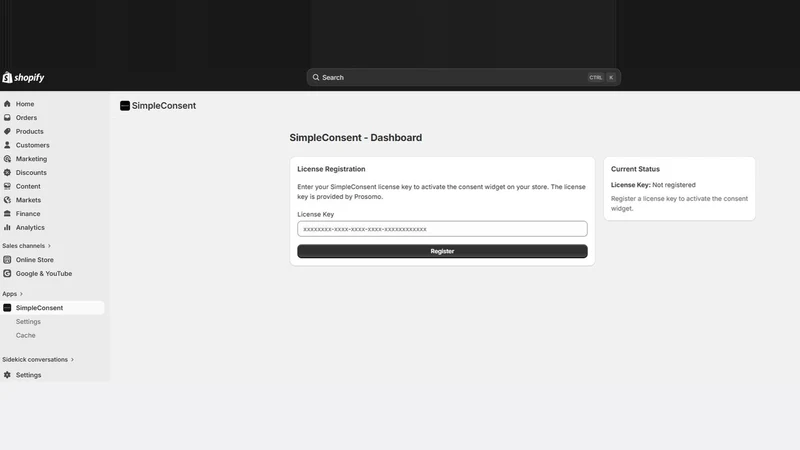Screen dimensions: 800x450
Task: Click the License Key input field
Action: [x=442, y=229]
